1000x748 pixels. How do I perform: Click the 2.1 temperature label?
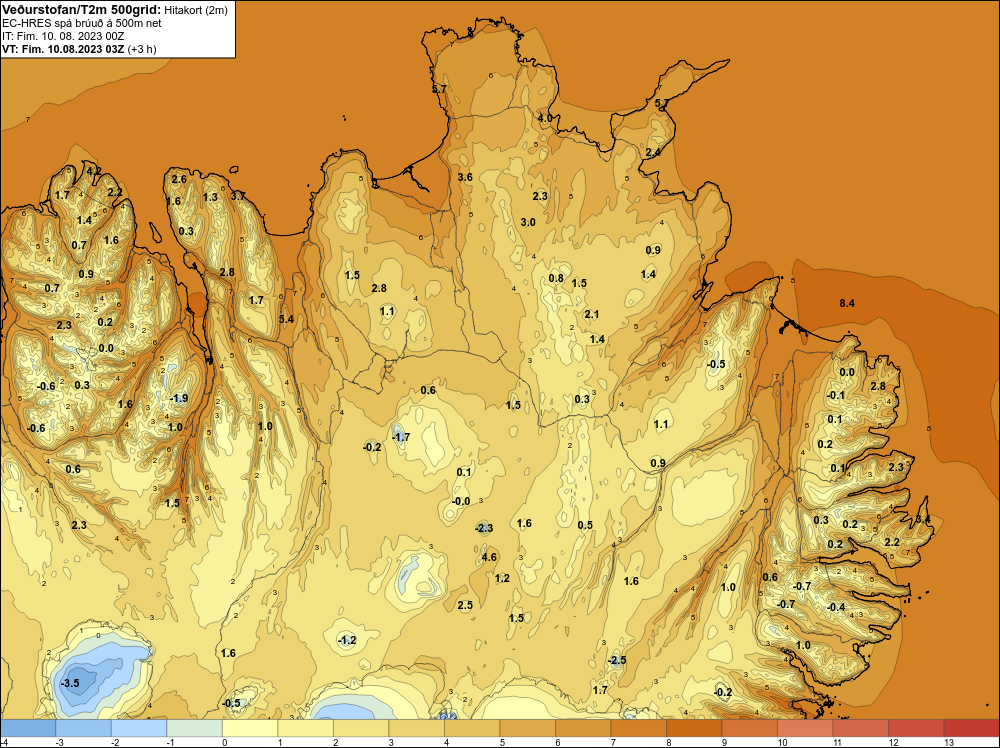coord(592,314)
